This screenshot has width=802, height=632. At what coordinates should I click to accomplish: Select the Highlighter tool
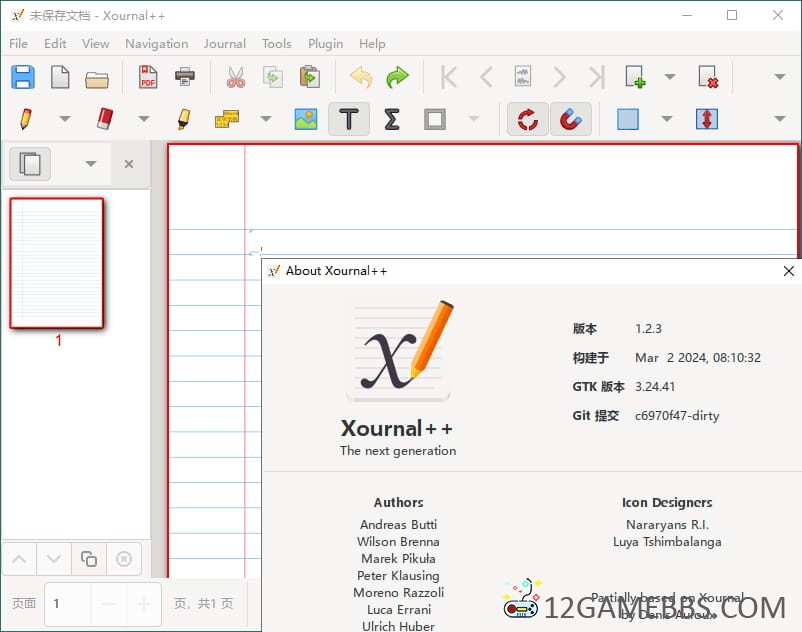184,119
